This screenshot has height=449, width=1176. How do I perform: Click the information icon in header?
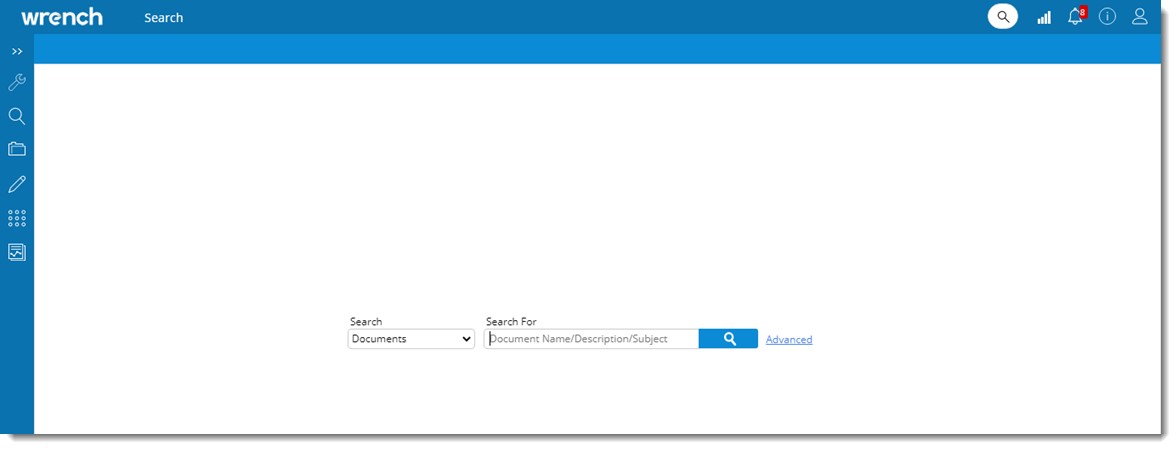point(1107,17)
